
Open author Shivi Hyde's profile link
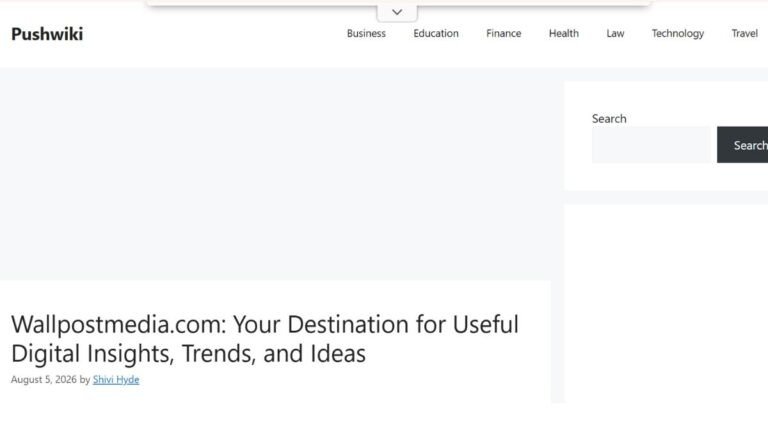(116, 379)
